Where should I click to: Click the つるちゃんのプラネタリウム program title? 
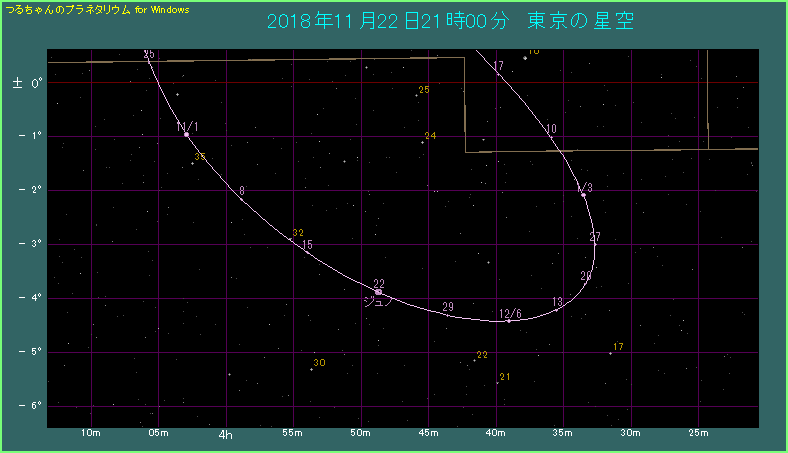(x=68, y=8)
